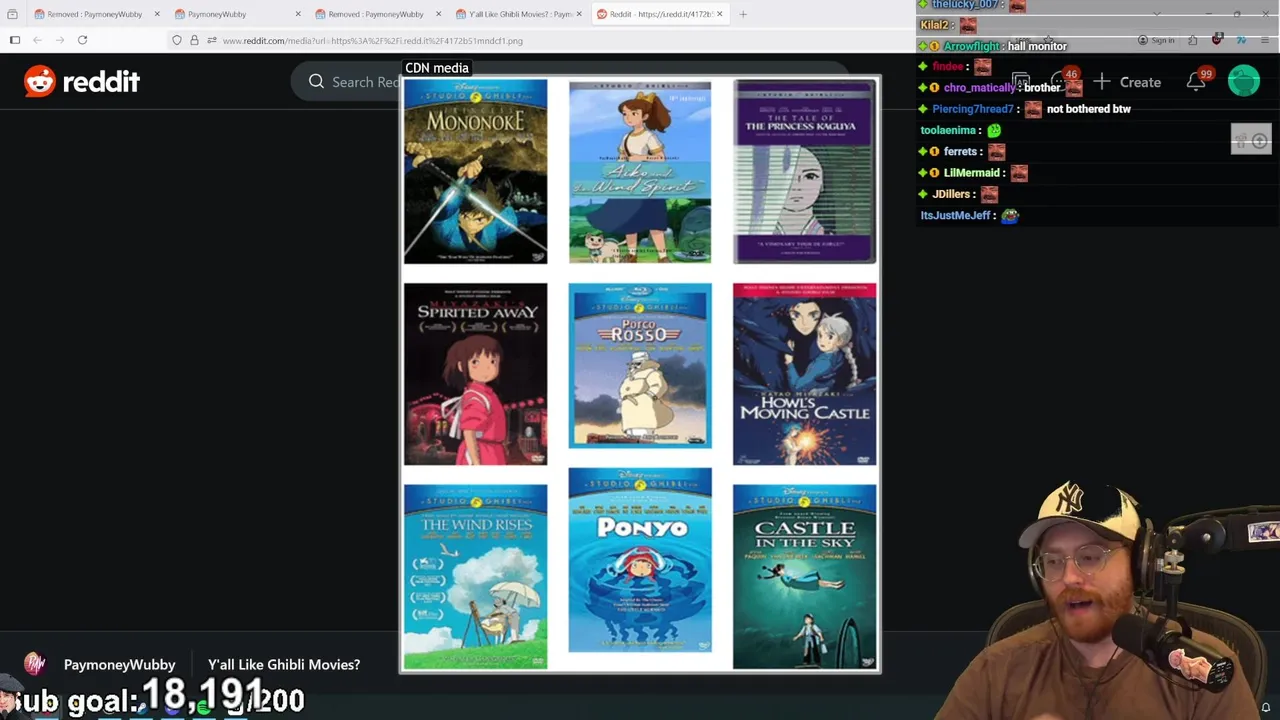The height and width of the screenshot is (720, 1280).
Task: Switch to 'Y'all Like Ghibli Movies?' tab
Action: [x=520, y=14]
